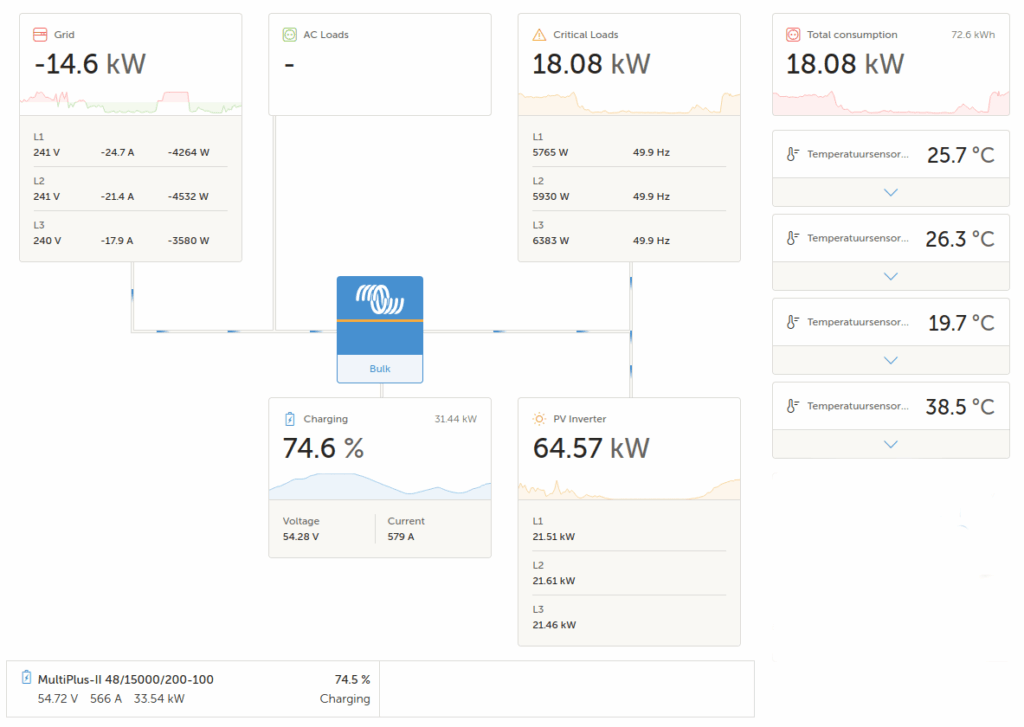The height and width of the screenshot is (727, 1024).
Task: Click the Grid power history graph
Action: (x=130, y=101)
